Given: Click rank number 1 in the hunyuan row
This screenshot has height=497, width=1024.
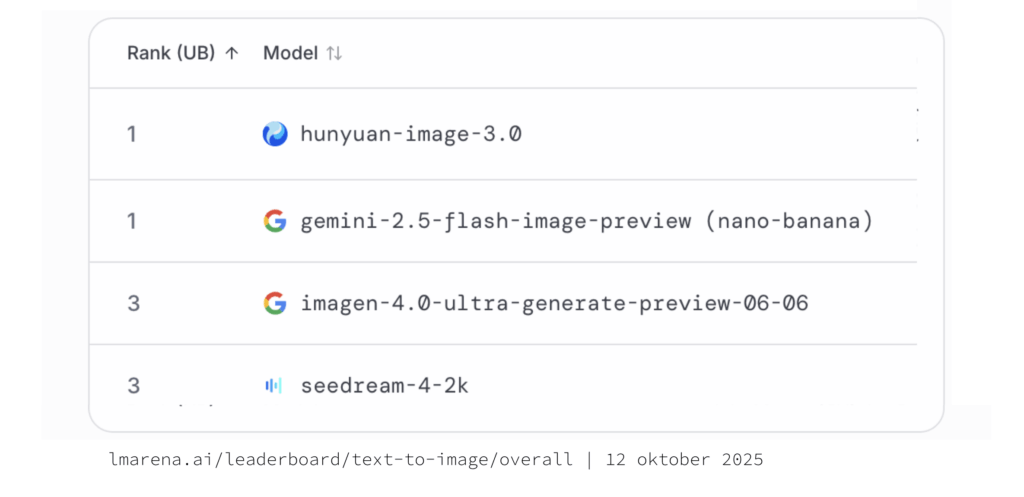Looking at the screenshot, I should (132, 134).
